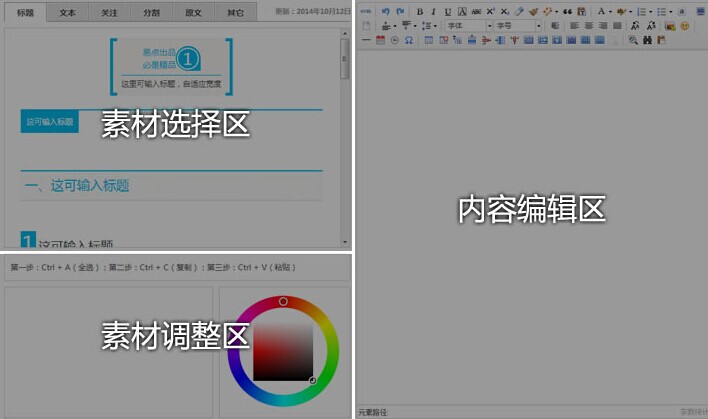Align text right
708x419 pixels.
point(603,26)
